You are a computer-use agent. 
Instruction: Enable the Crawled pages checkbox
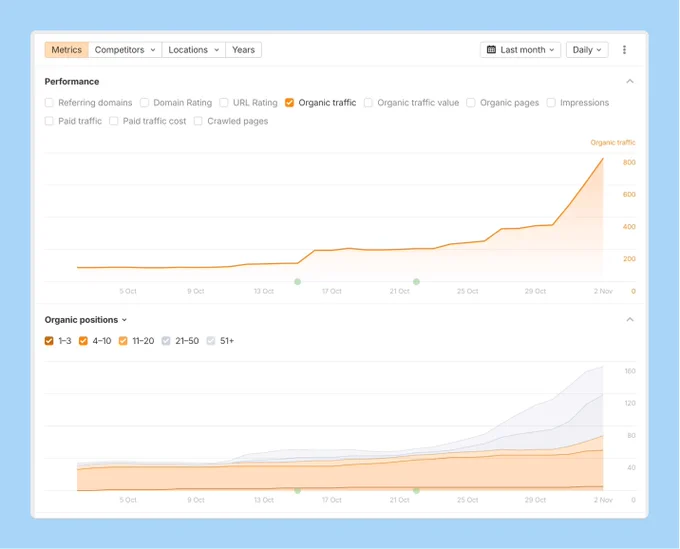[198, 121]
